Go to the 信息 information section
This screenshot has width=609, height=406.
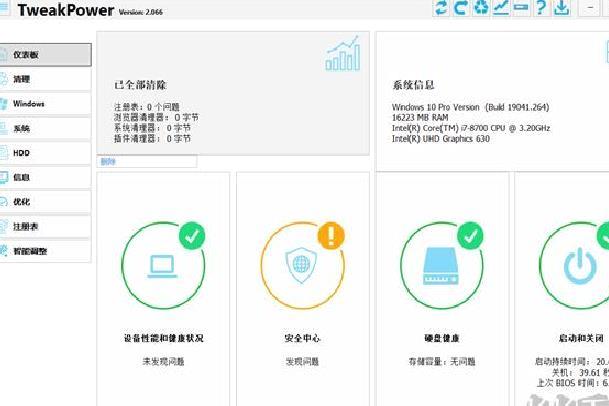click(45, 178)
